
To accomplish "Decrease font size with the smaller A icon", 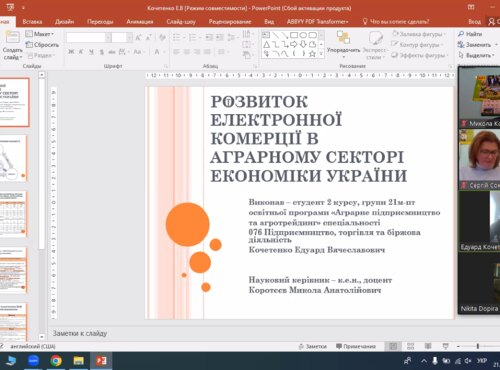I will [149, 38].
